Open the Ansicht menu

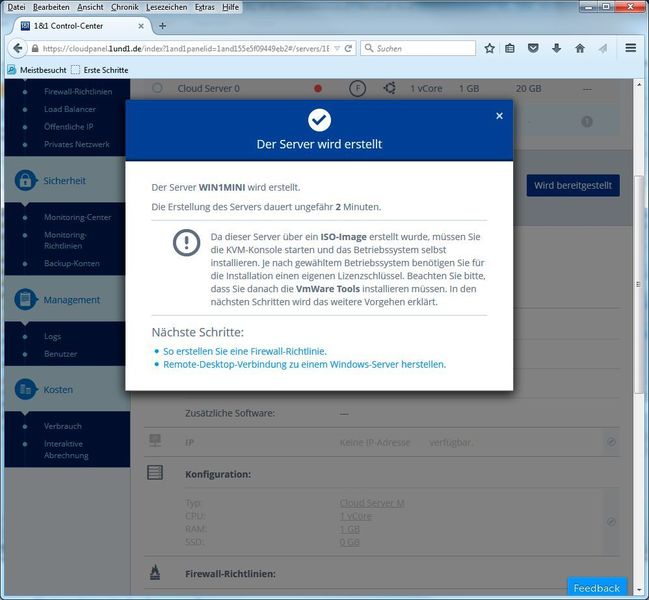click(90, 7)
